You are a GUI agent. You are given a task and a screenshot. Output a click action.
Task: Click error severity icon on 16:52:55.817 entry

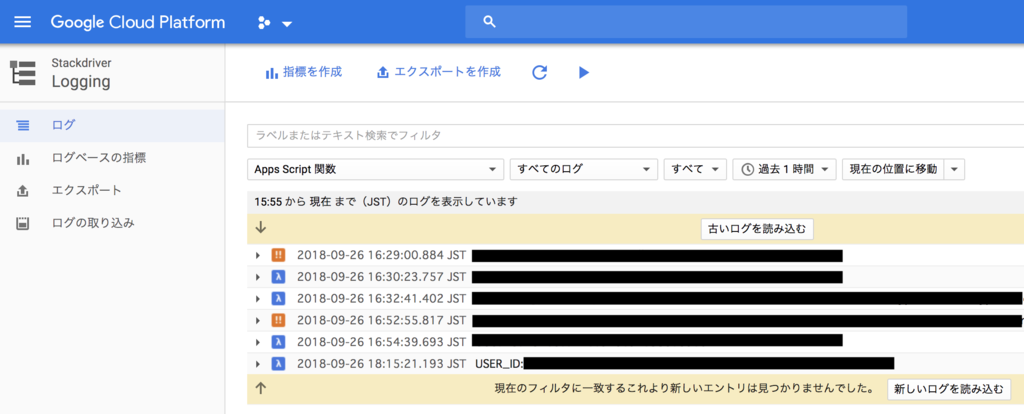(278, 320)
